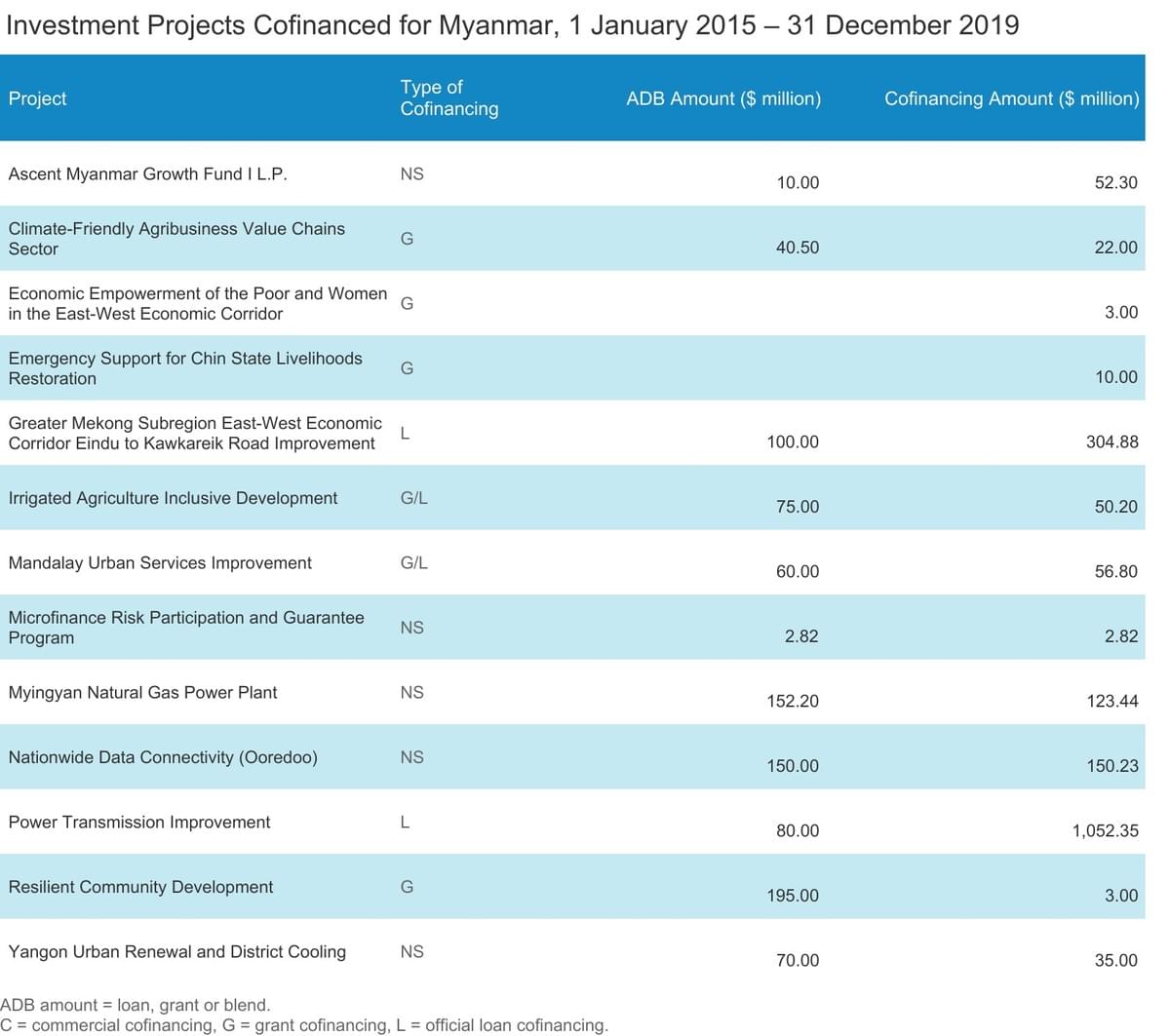This screenshot has width=1170, height=1036.
Task: Select the Ascent Myanmar Growth Fund I L.P. row name
Action: point(147,173)
